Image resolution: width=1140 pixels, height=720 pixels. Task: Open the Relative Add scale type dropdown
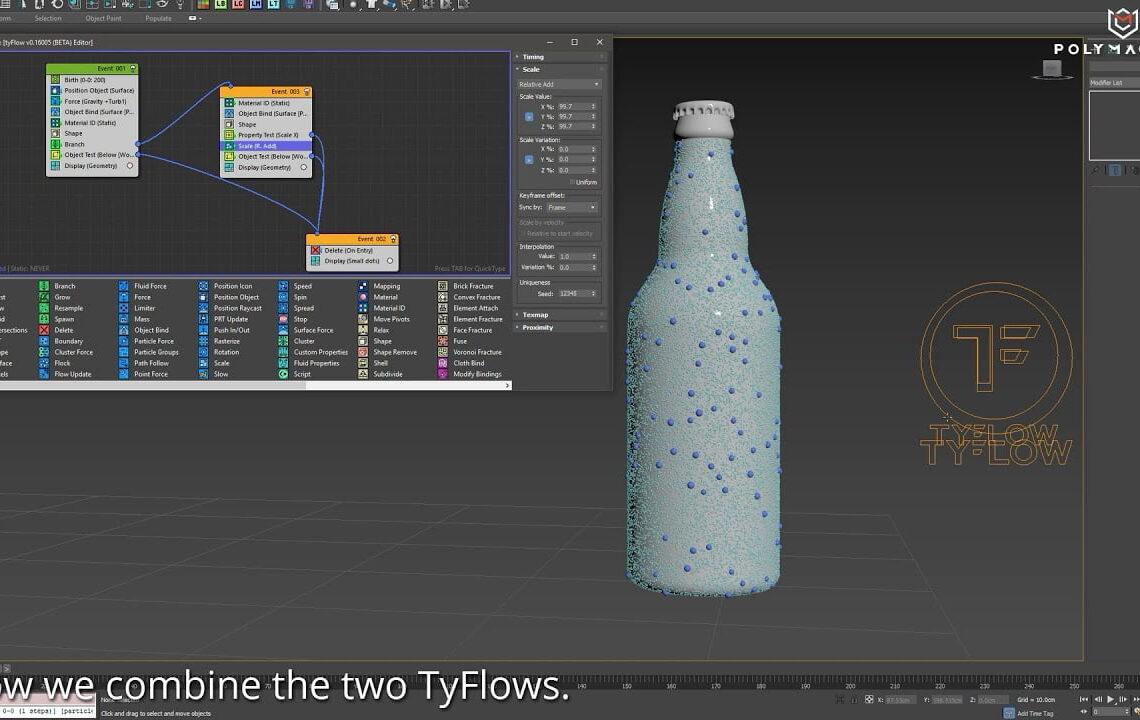(x=558, y=84)
